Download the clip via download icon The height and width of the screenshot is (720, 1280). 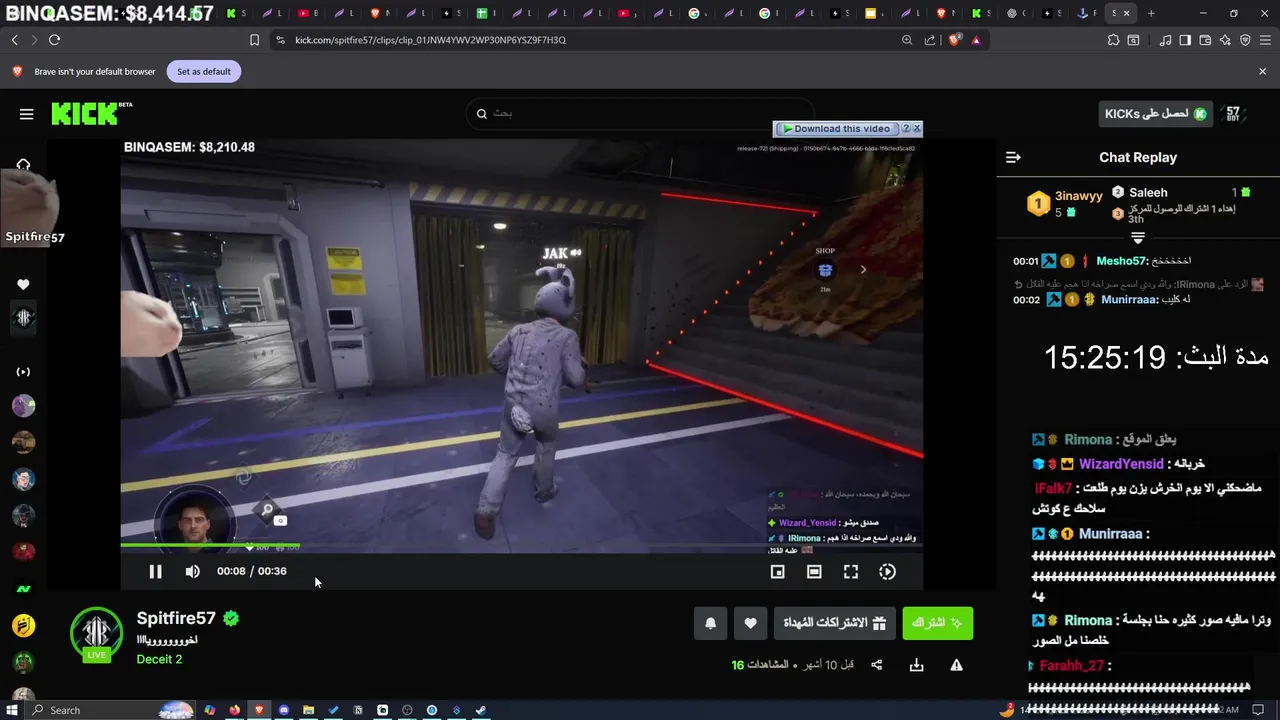[916, 665]
